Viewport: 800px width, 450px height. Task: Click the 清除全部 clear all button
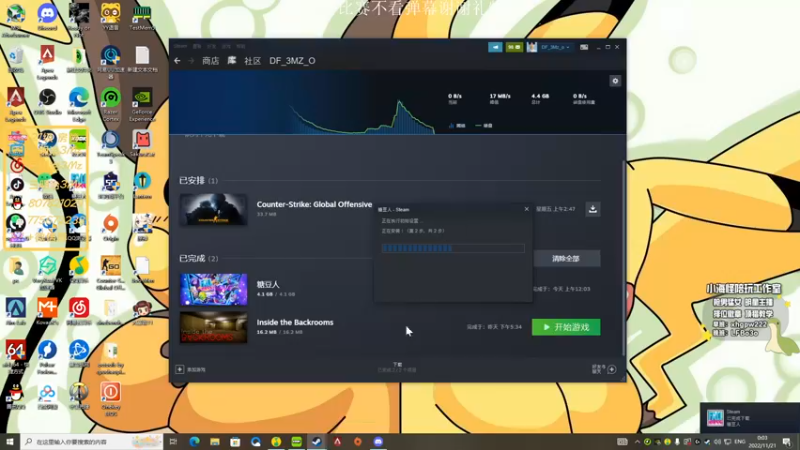[566, 259]
